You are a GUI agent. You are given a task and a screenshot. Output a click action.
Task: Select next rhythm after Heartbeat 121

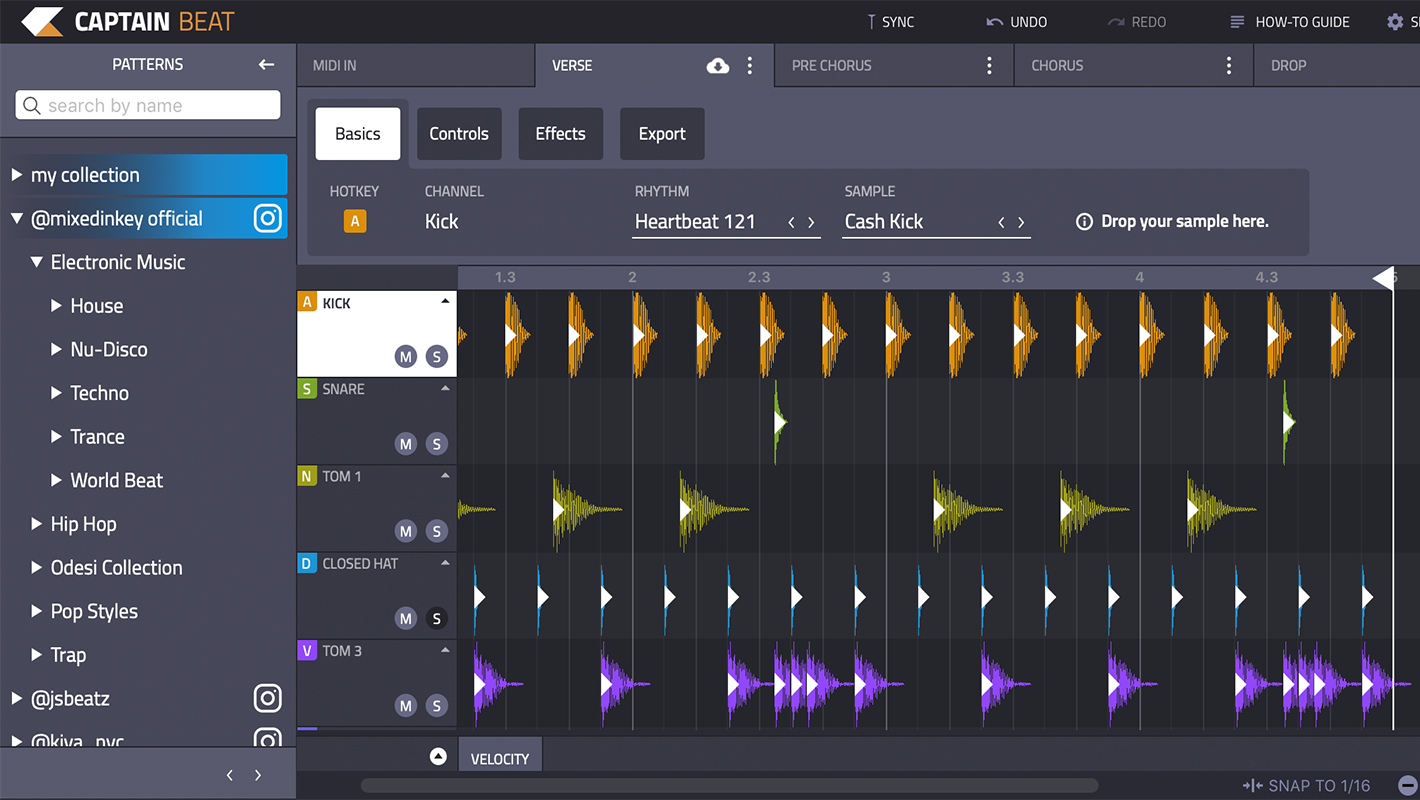point(811,223)
